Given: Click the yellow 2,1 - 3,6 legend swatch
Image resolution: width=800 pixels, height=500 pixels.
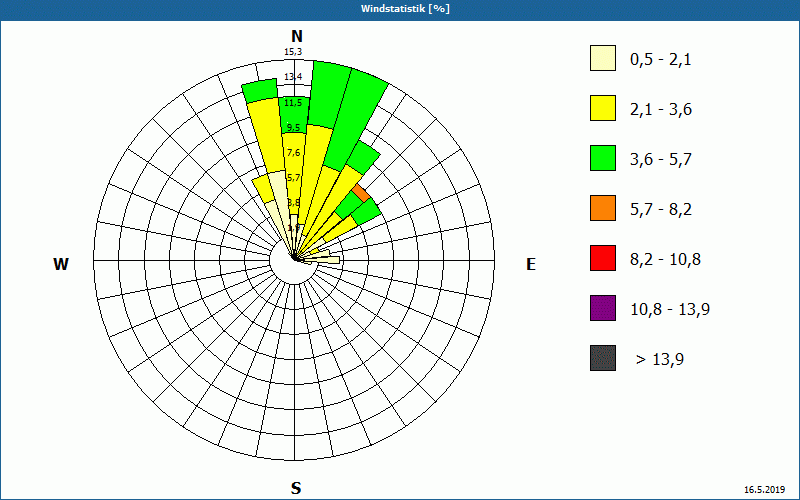Looking at the screenshot, I should click(603, 108).
